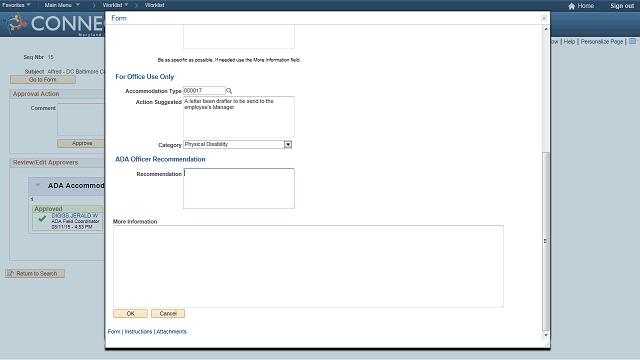The width and height of the screenshot is (640, 360).
Task: Click the Sign out link
Action: (622, 6)
